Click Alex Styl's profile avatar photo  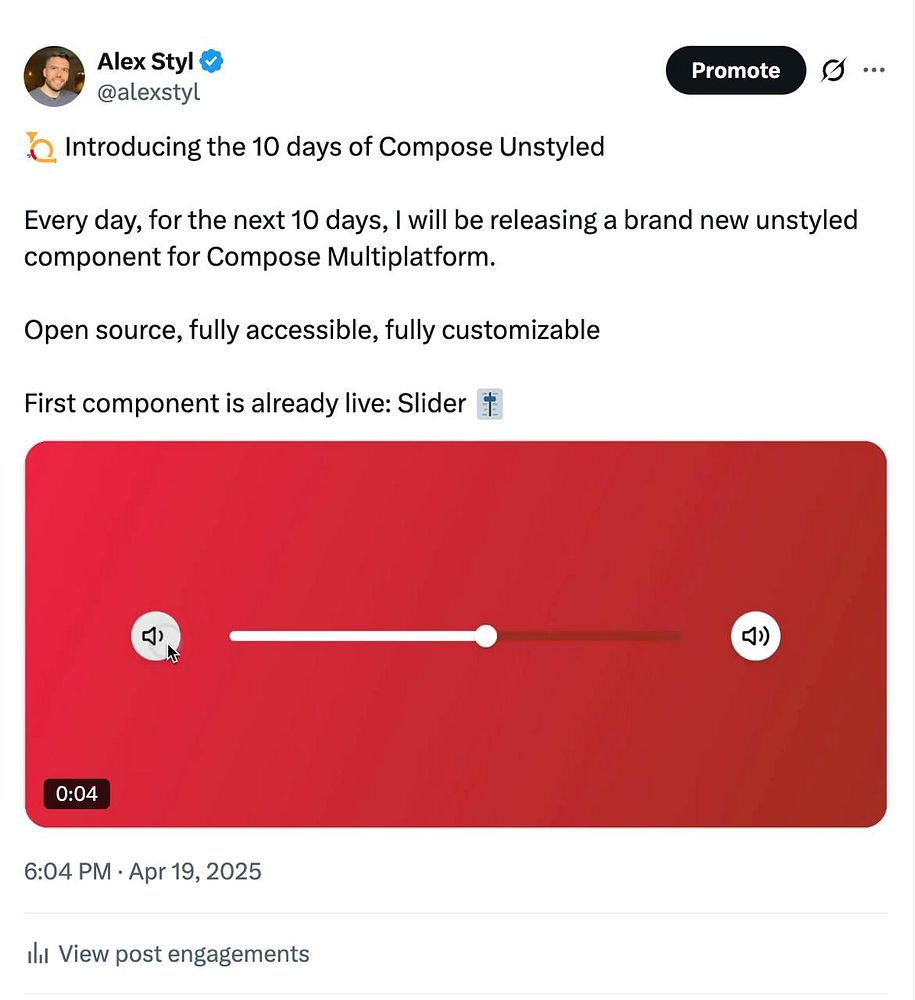click(x=54, y=76)
